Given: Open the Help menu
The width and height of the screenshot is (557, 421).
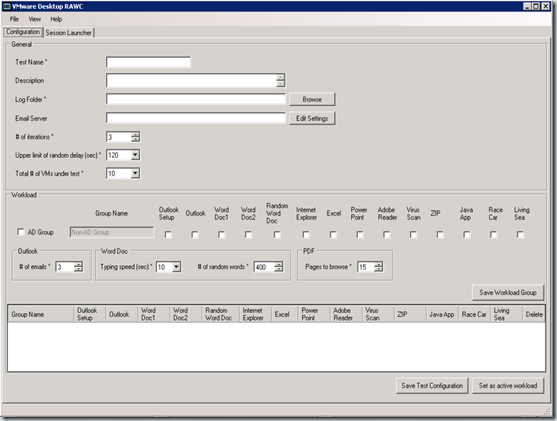Looking at the screenshot, I should [56, 19].
